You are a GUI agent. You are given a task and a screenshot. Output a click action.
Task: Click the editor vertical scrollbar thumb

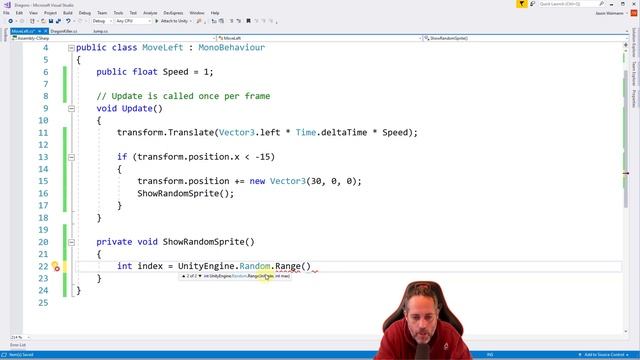(626, 139)
